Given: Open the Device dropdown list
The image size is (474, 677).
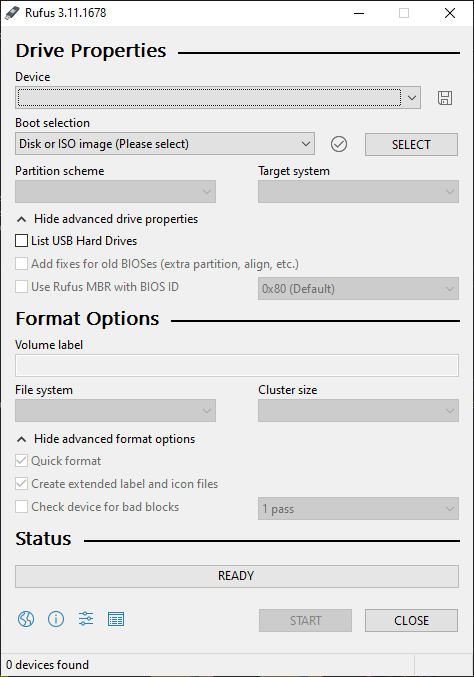Looking at the screenshot, I should 218,98.
